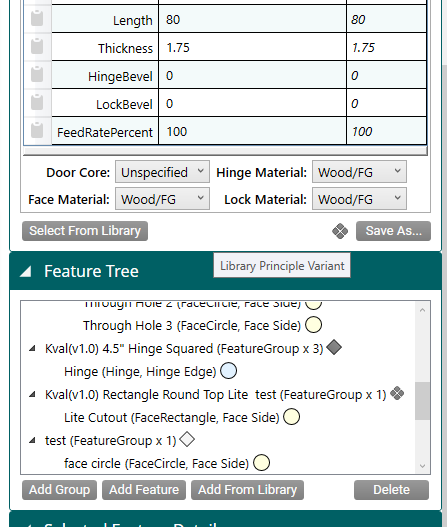Click the empty diamond icon on test group
The image size is (447, 527).
click(x=187, y=439)
